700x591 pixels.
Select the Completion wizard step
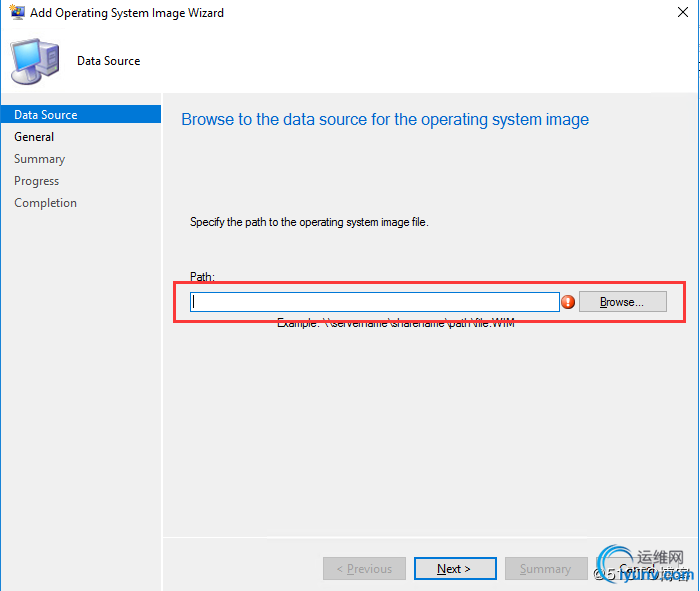[x=45, y=203]
